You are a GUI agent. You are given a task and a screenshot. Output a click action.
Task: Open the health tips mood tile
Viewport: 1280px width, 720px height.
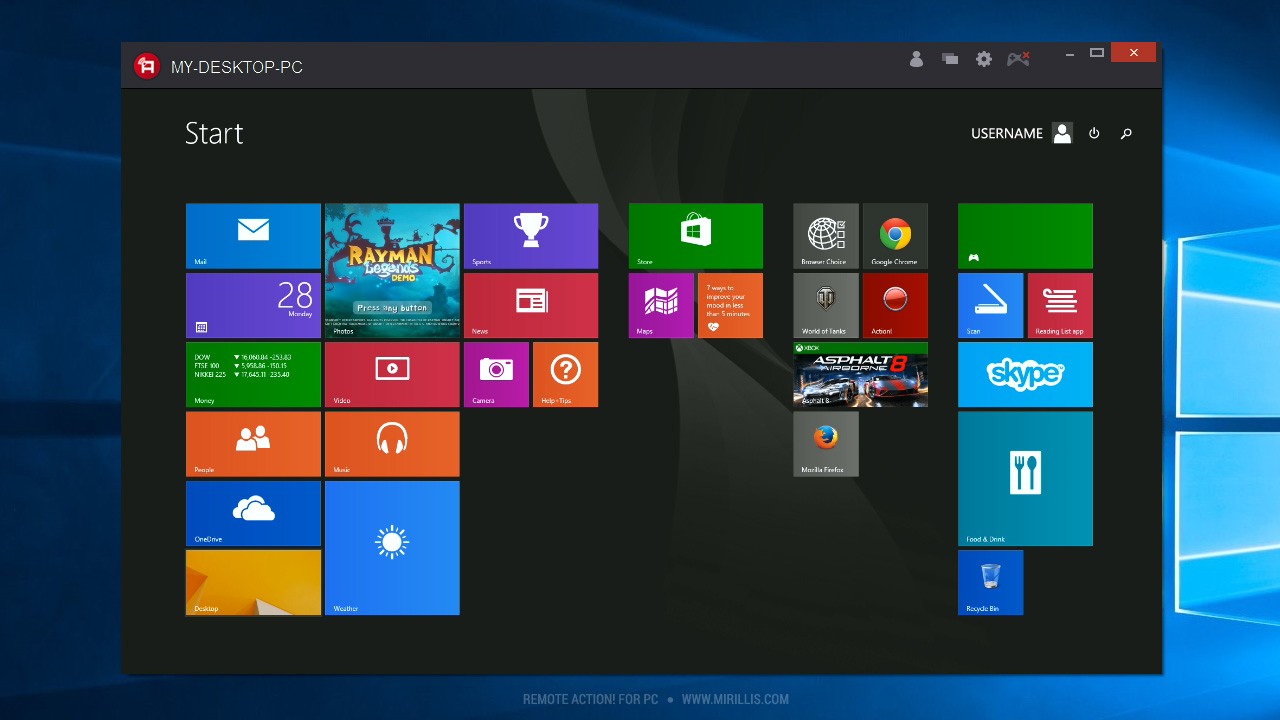pos(730,305)
